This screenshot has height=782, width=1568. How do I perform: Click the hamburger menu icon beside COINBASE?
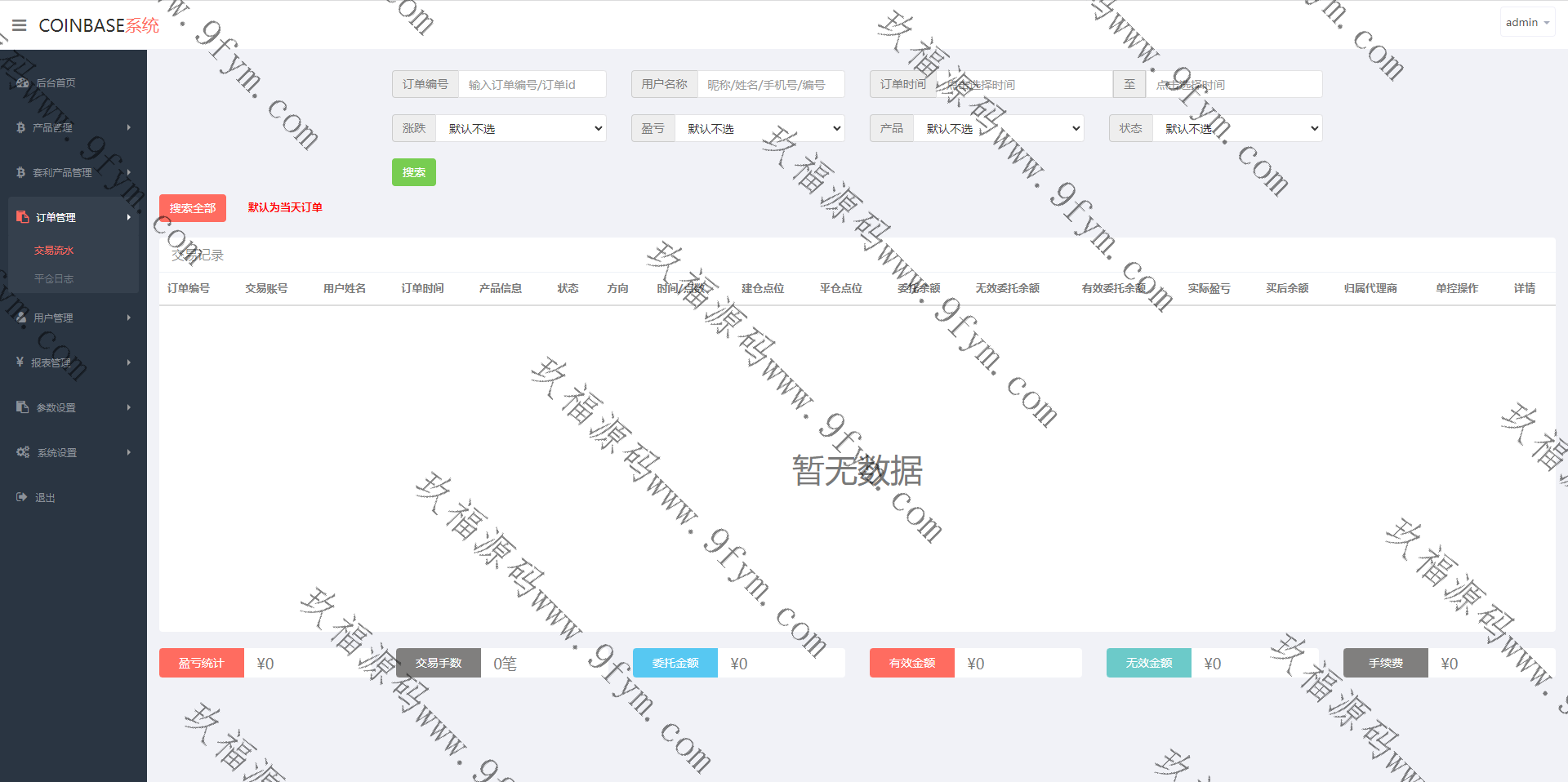pos(20,25)
